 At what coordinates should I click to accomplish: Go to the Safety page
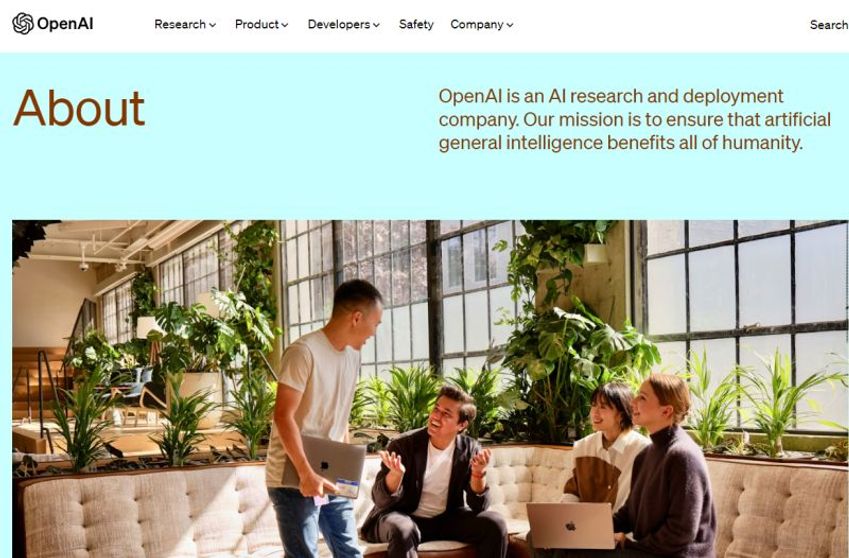pyautogui.click(x=416, y=24)
